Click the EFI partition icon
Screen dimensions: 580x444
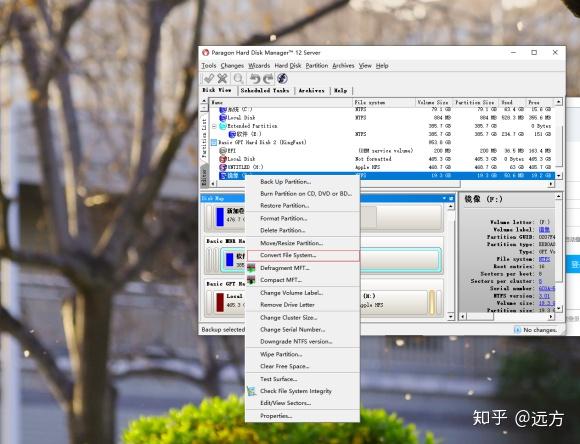click(x=223, y=151)
